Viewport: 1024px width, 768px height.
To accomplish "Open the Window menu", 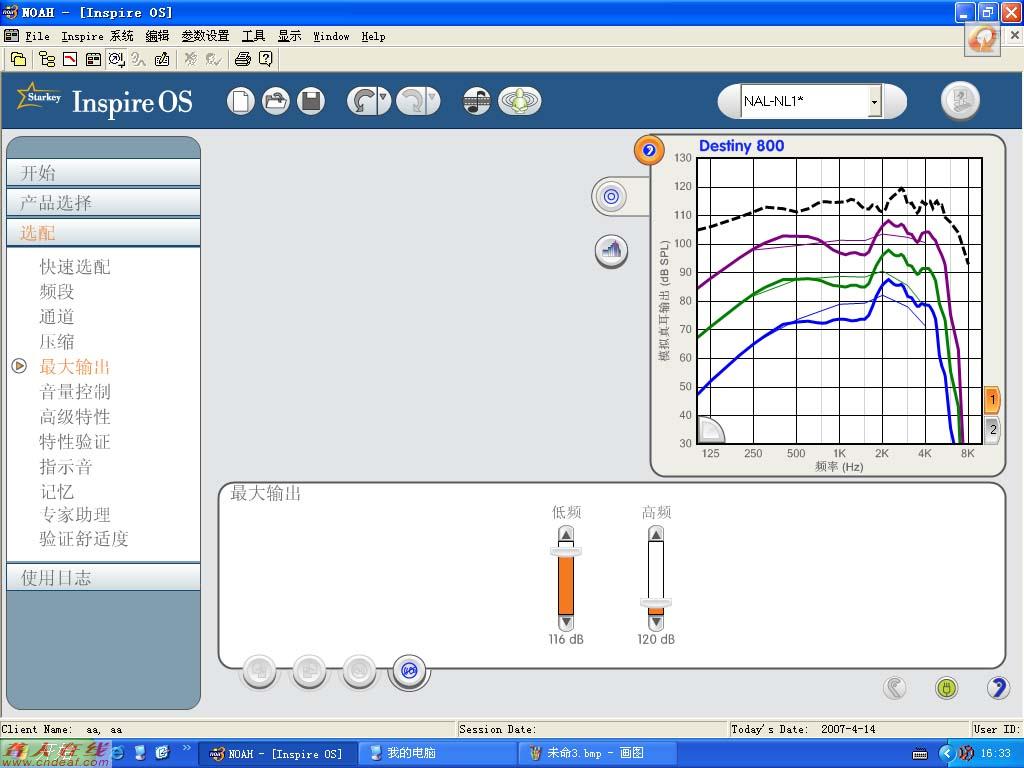I will tap(331, 37).
